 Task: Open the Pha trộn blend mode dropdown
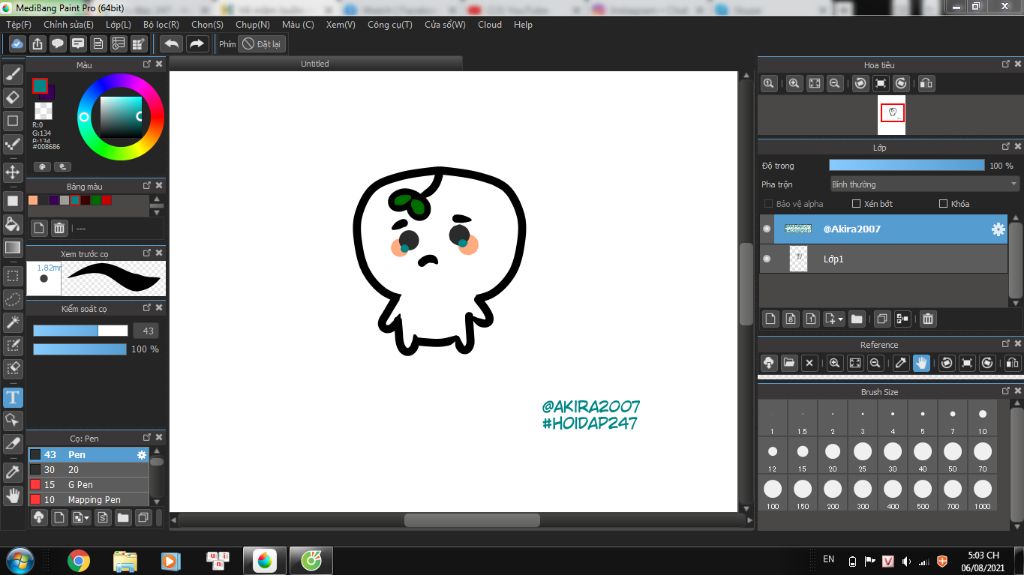(x=924, y=184)
